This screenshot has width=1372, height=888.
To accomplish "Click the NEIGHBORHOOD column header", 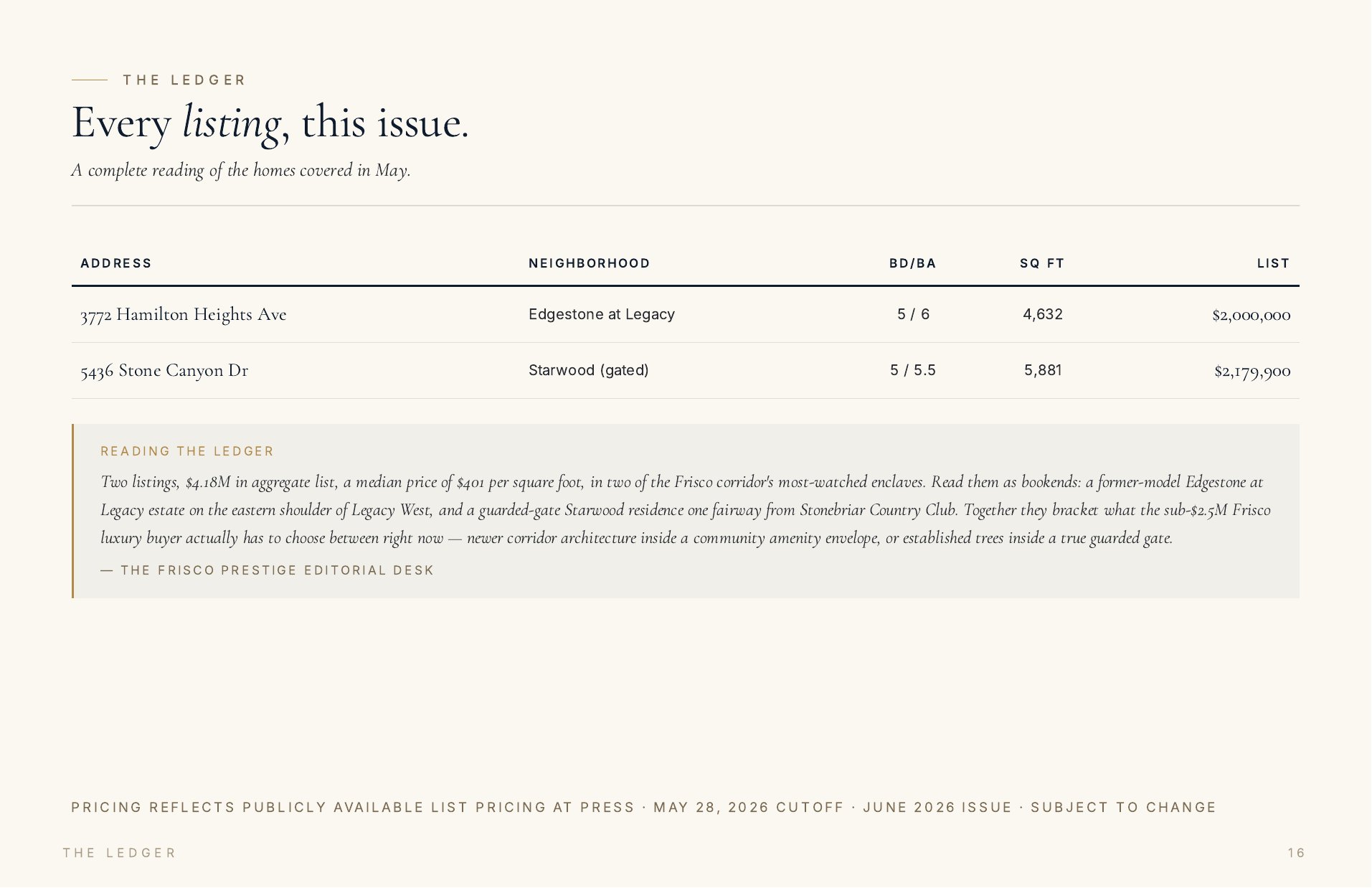I will coord(589,263).
